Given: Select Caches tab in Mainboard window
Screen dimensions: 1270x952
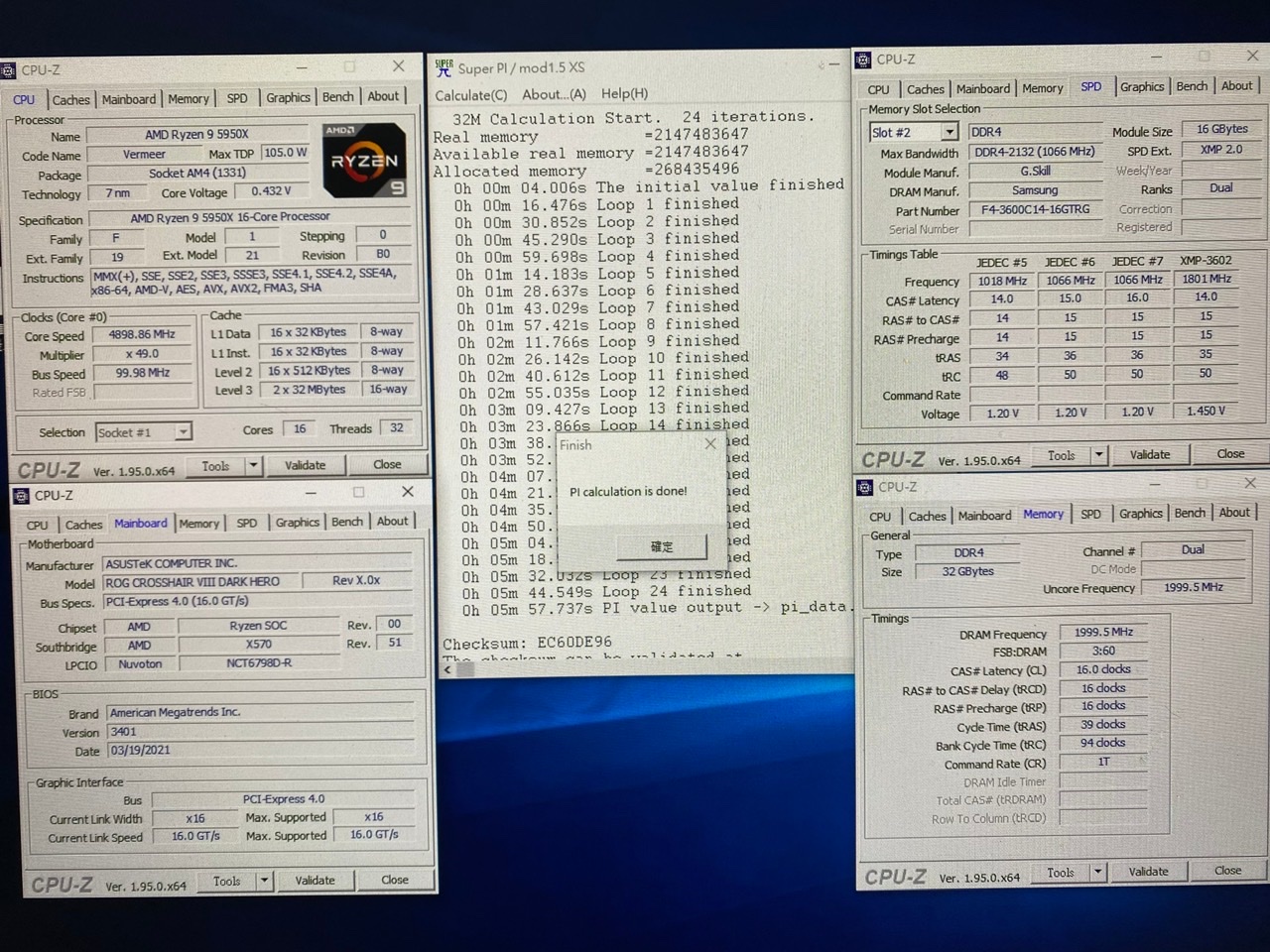Looking at the screenshot, I should coord(83,525).
